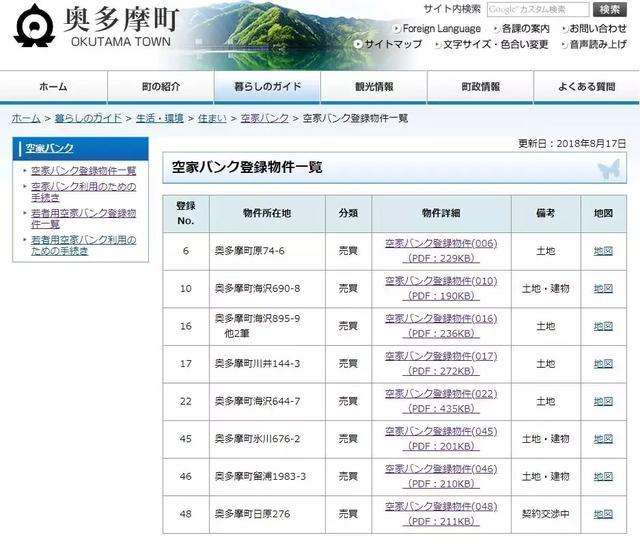Image resolution: width=640 pixels, height=544 pixels.
Task: Go to よくある質問 tab
Action: coord(586,87)
